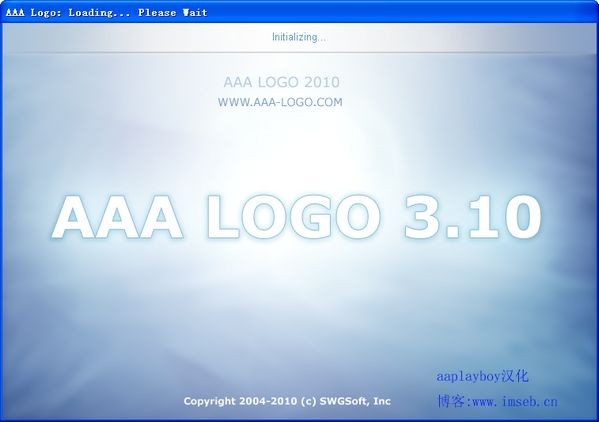The height and width of the screenshot is (422, 599).
Task: Click the gray loading status band
Action: click(300, 37)
